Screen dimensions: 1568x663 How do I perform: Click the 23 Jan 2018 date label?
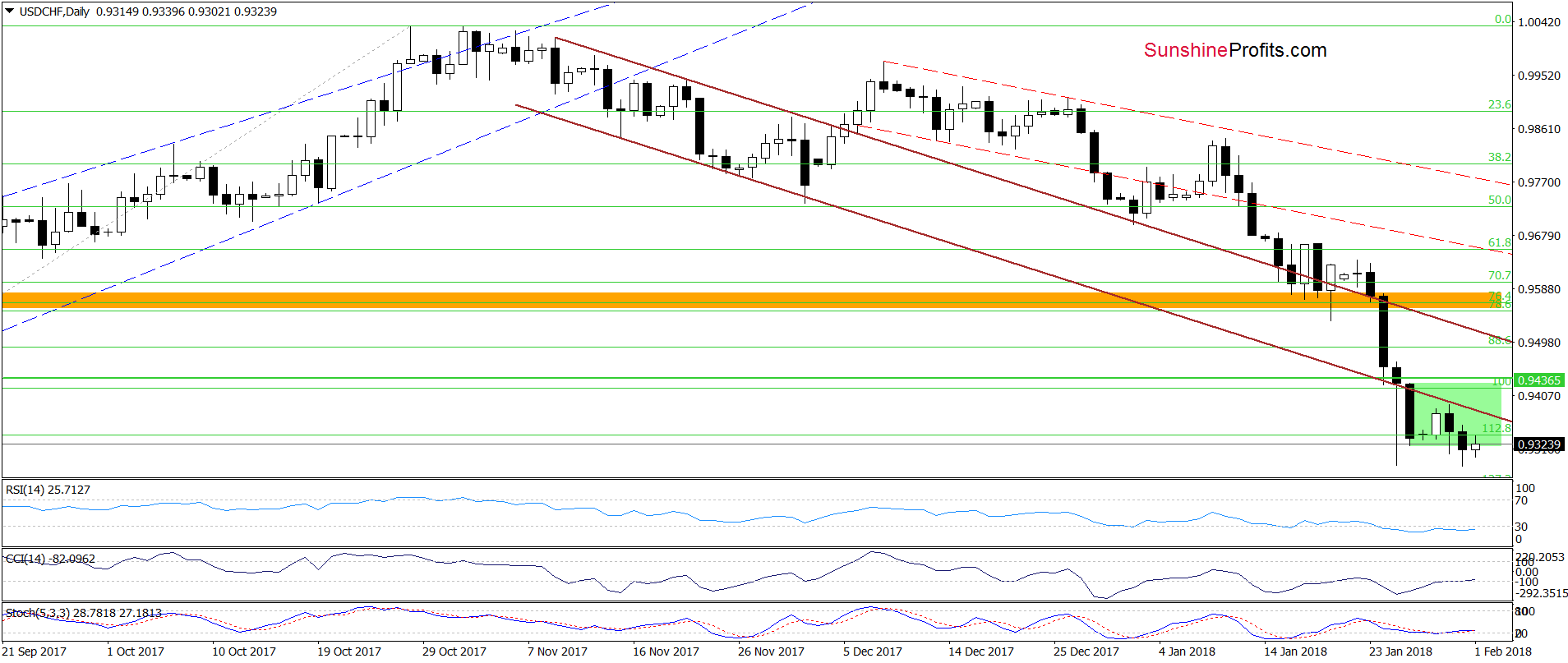click(1400, 651)
